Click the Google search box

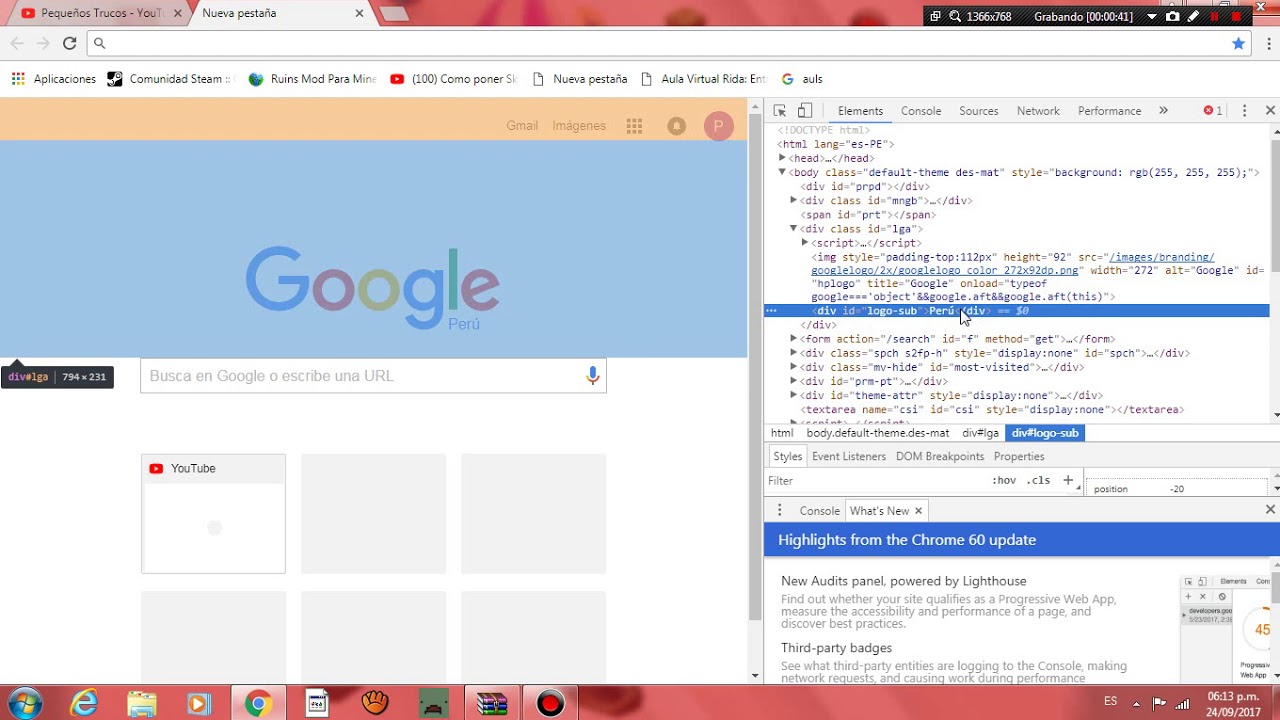pos(373,376)
